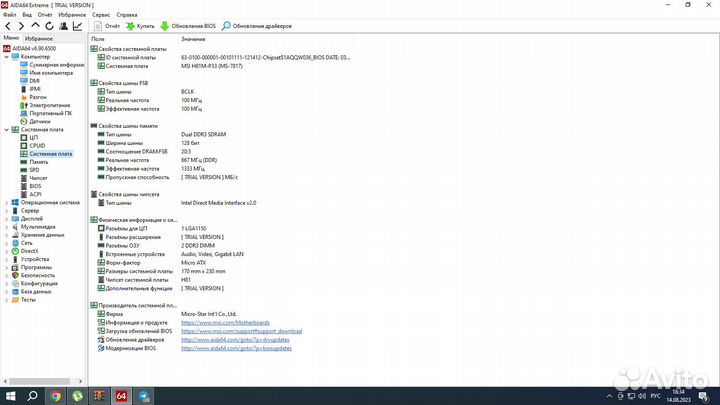Image resolution: width=720 pixels, height=405 pixels.
Task: Expand the Мультимедиа tree node
Action: 6,227
